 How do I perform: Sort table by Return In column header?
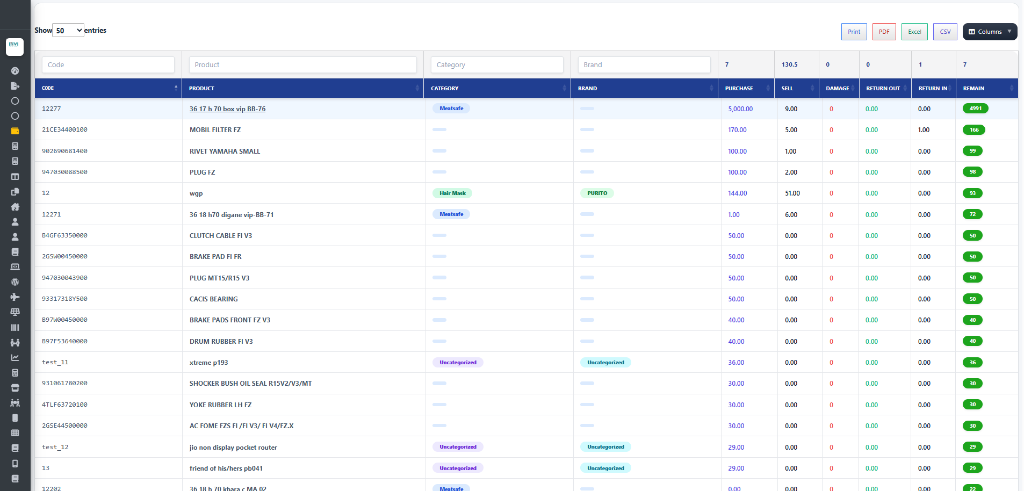(x=933, y=88)
